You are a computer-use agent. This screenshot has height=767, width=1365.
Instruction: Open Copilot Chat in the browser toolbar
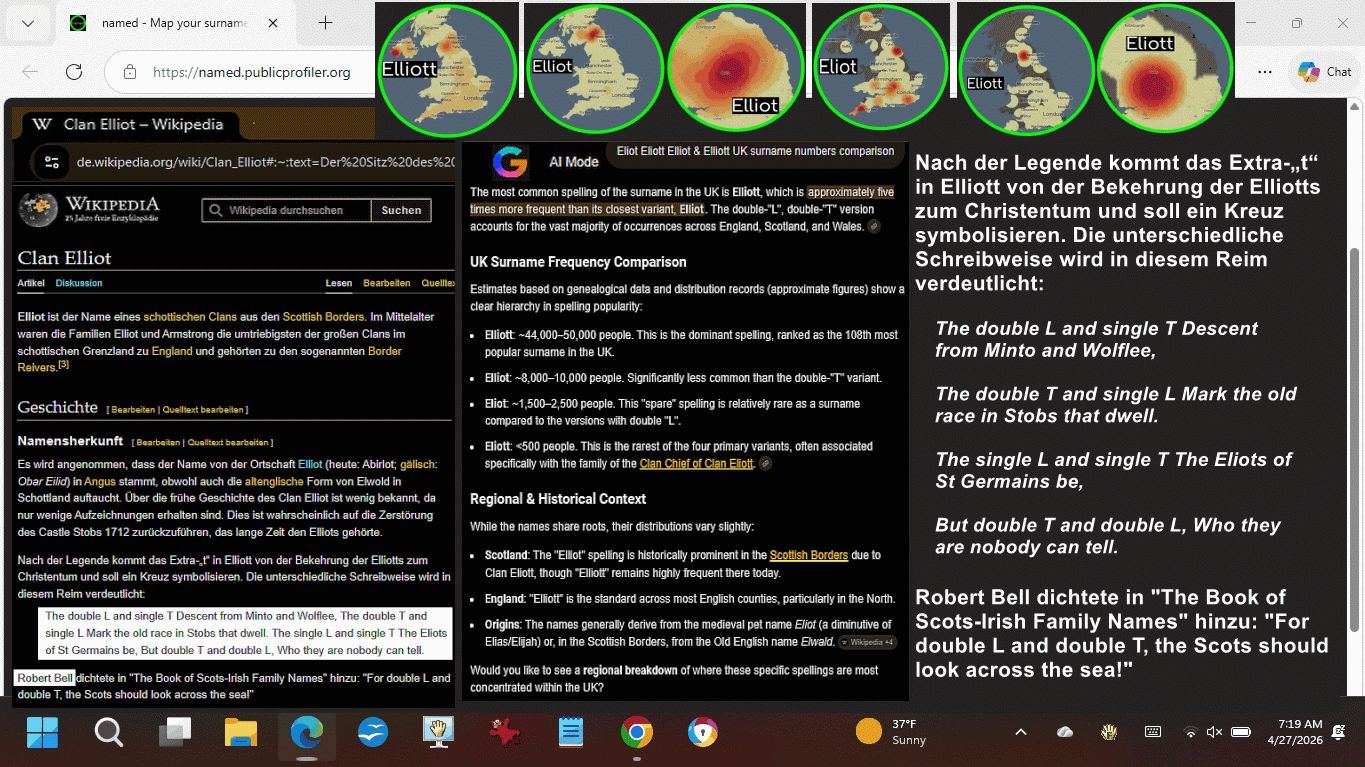(x=1324, y=72)
